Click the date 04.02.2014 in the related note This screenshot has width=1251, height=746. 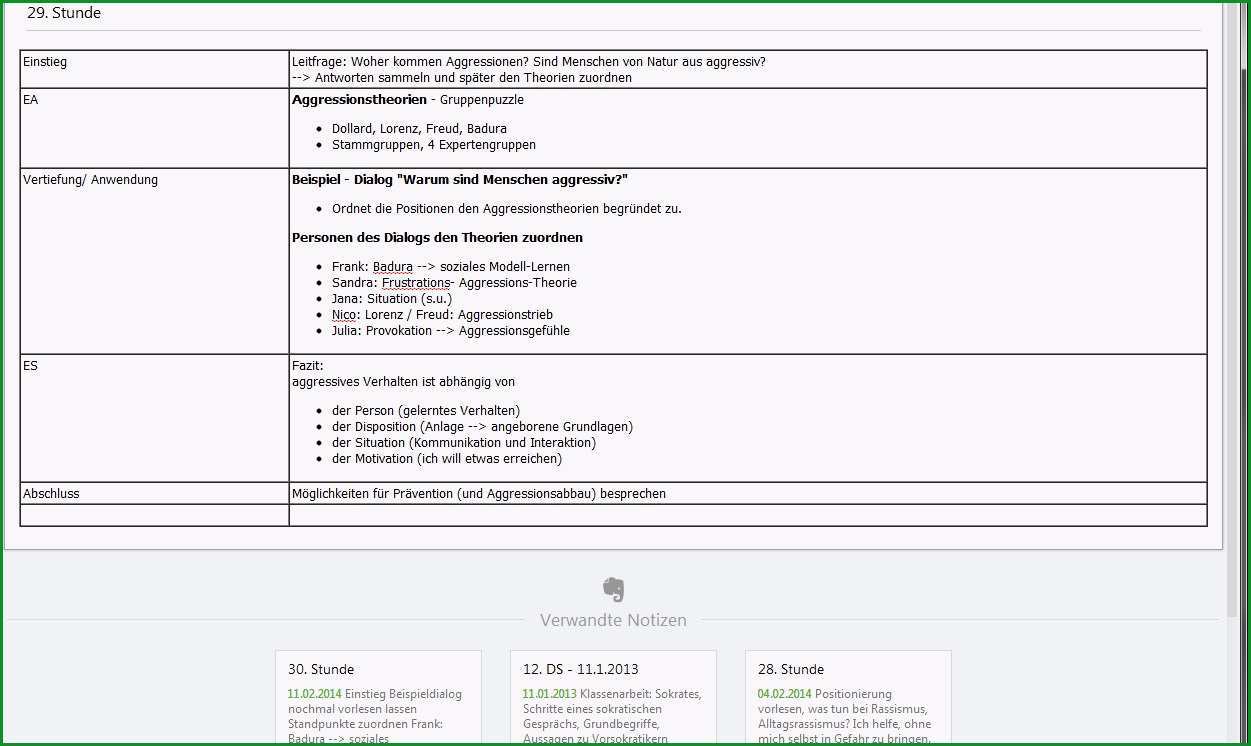(x=784, y=694)
